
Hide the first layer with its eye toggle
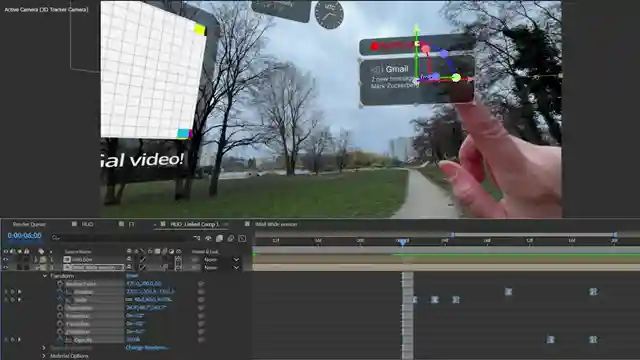(6, 259)
